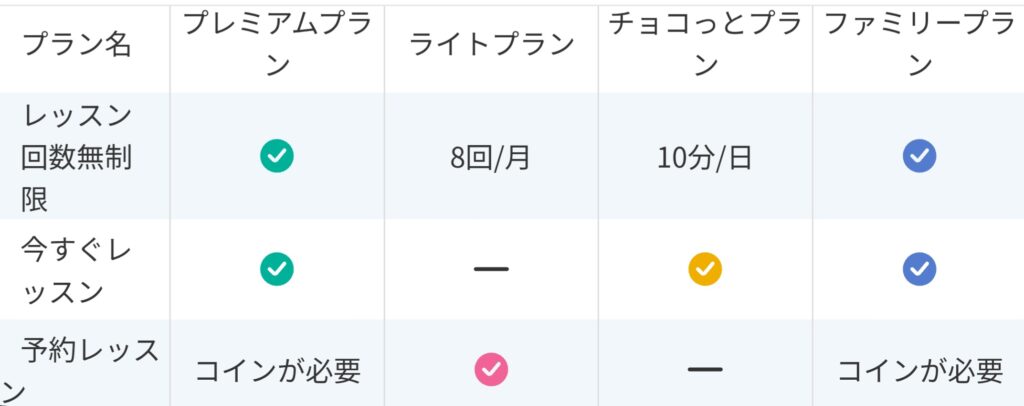
Task: Click コインが必要 under Family plan
Action: click(x=920, y=371)
